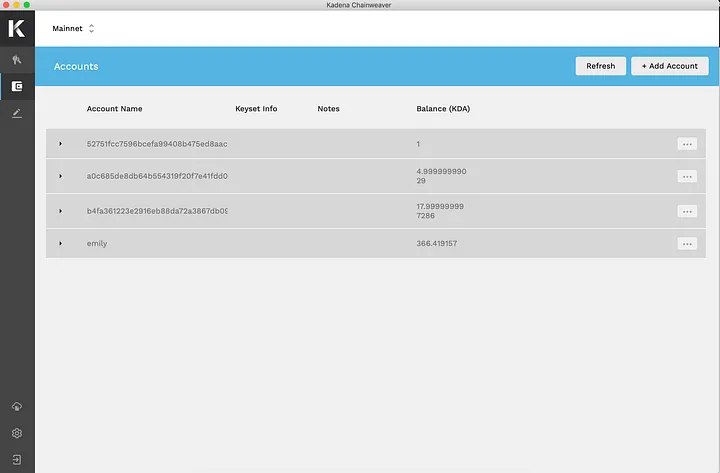Expand the b4fa3612 account row
This screenshot has width=720, height=473.
point(60,211)
